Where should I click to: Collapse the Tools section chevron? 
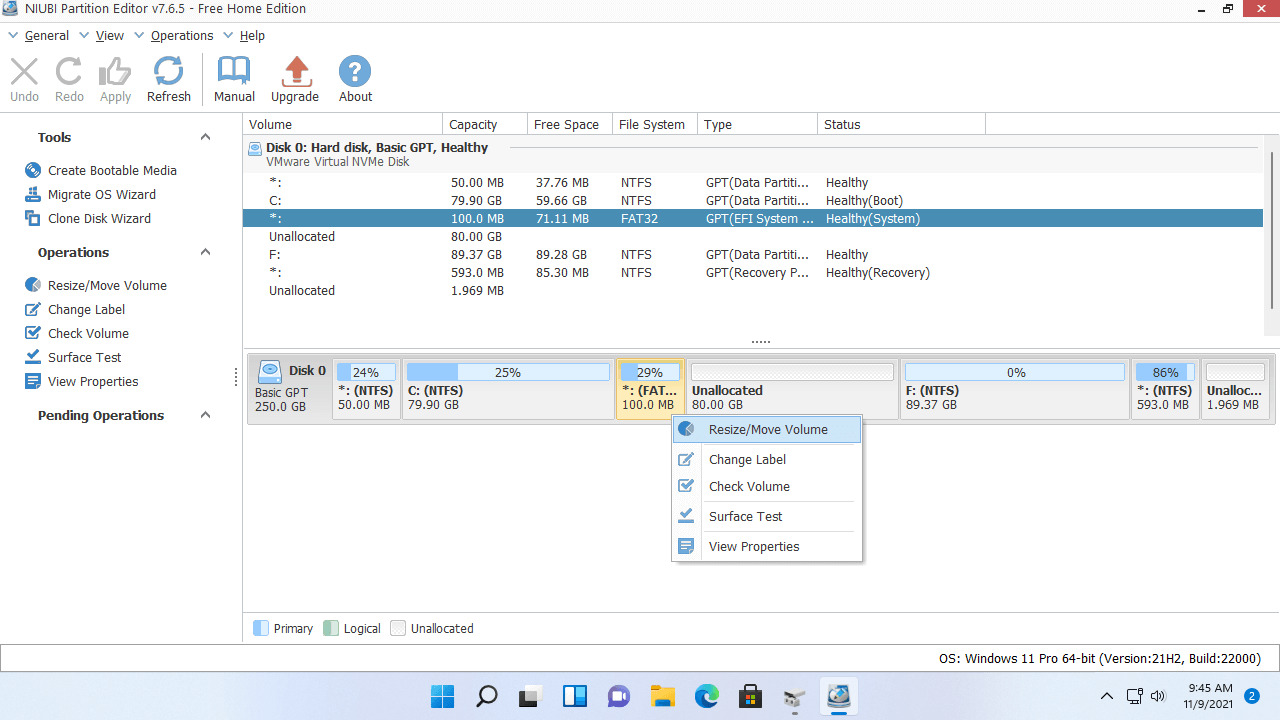pyautogui.click(x=205, y=137)
